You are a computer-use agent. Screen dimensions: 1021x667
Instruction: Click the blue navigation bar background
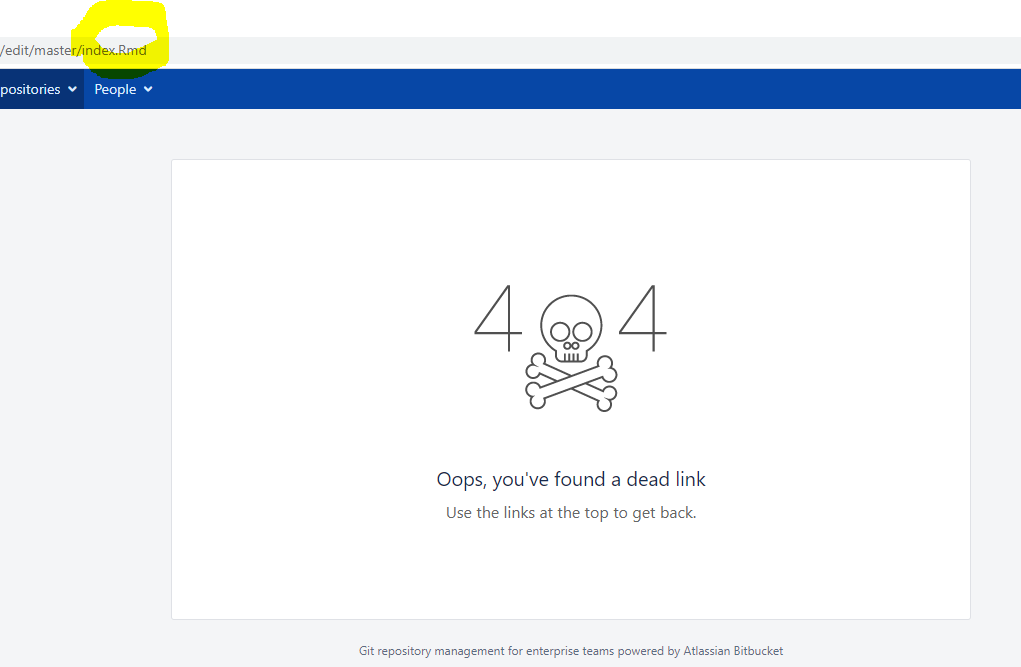pos(500,88)
